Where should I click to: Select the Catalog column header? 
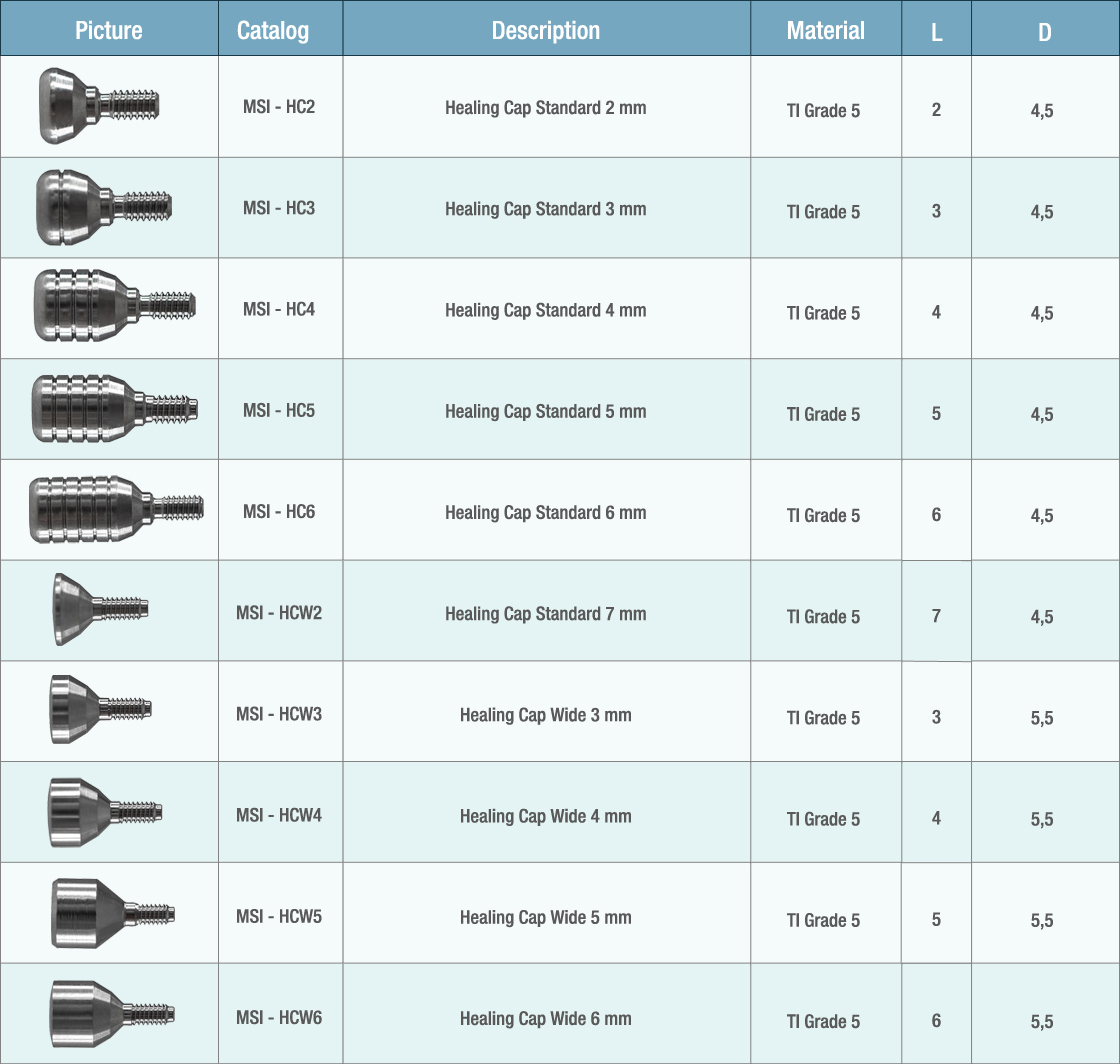pyautogui.click(x=273, y=30)
